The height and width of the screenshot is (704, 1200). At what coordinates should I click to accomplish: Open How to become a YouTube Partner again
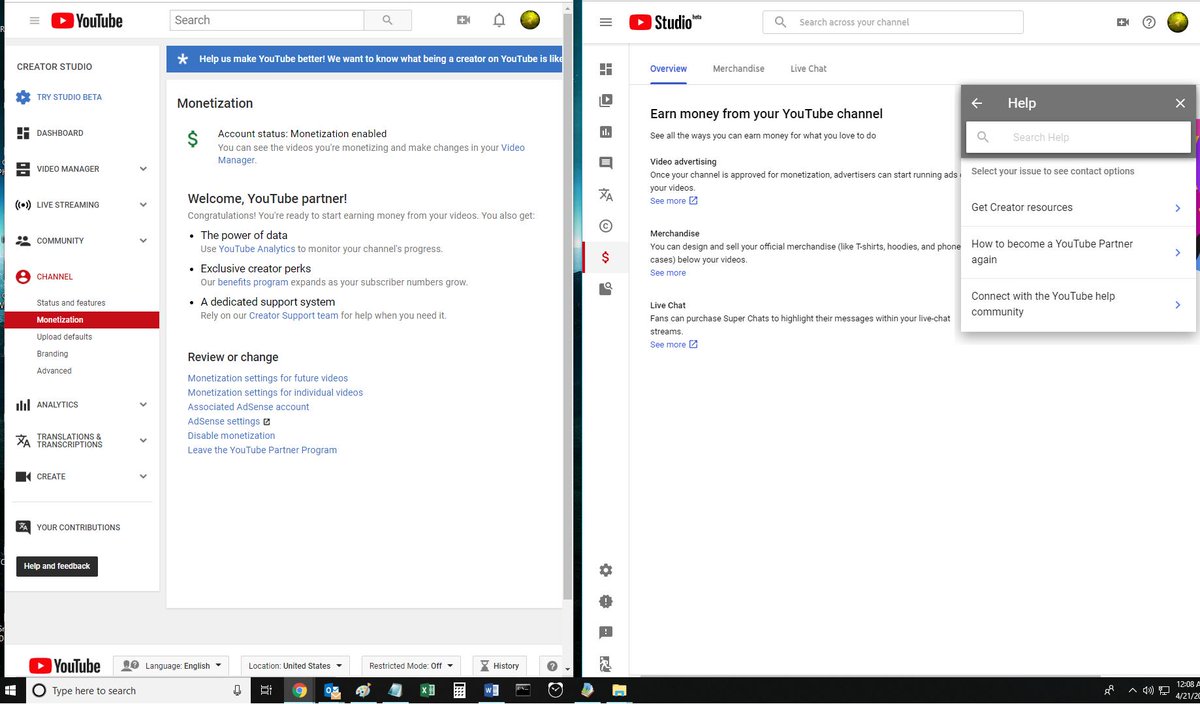pyautogui.click(x=1078, y=252)
